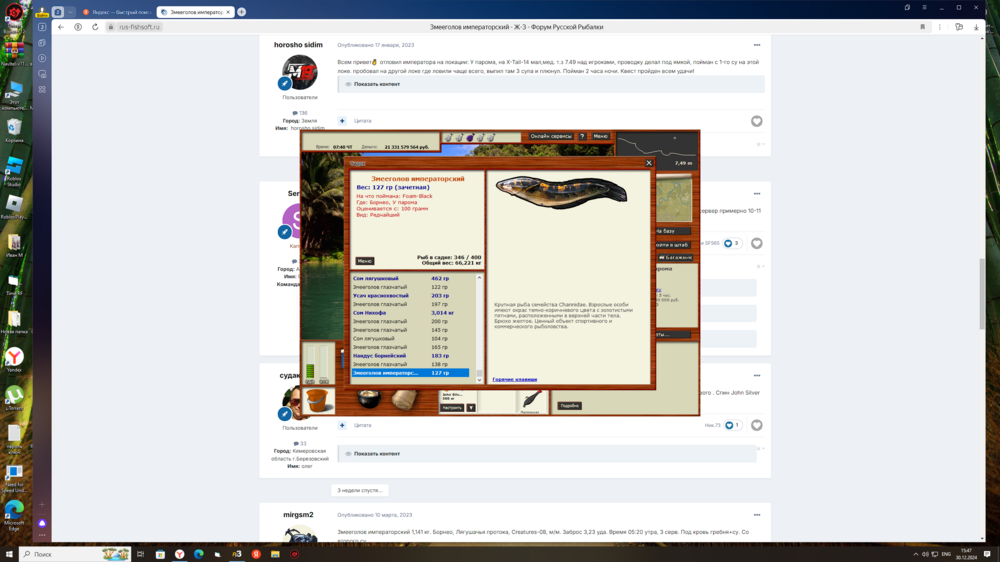Screen dimensions: 1000x562
Task: Open Recycle Bin desktop icon
Action: pos(14,130)
